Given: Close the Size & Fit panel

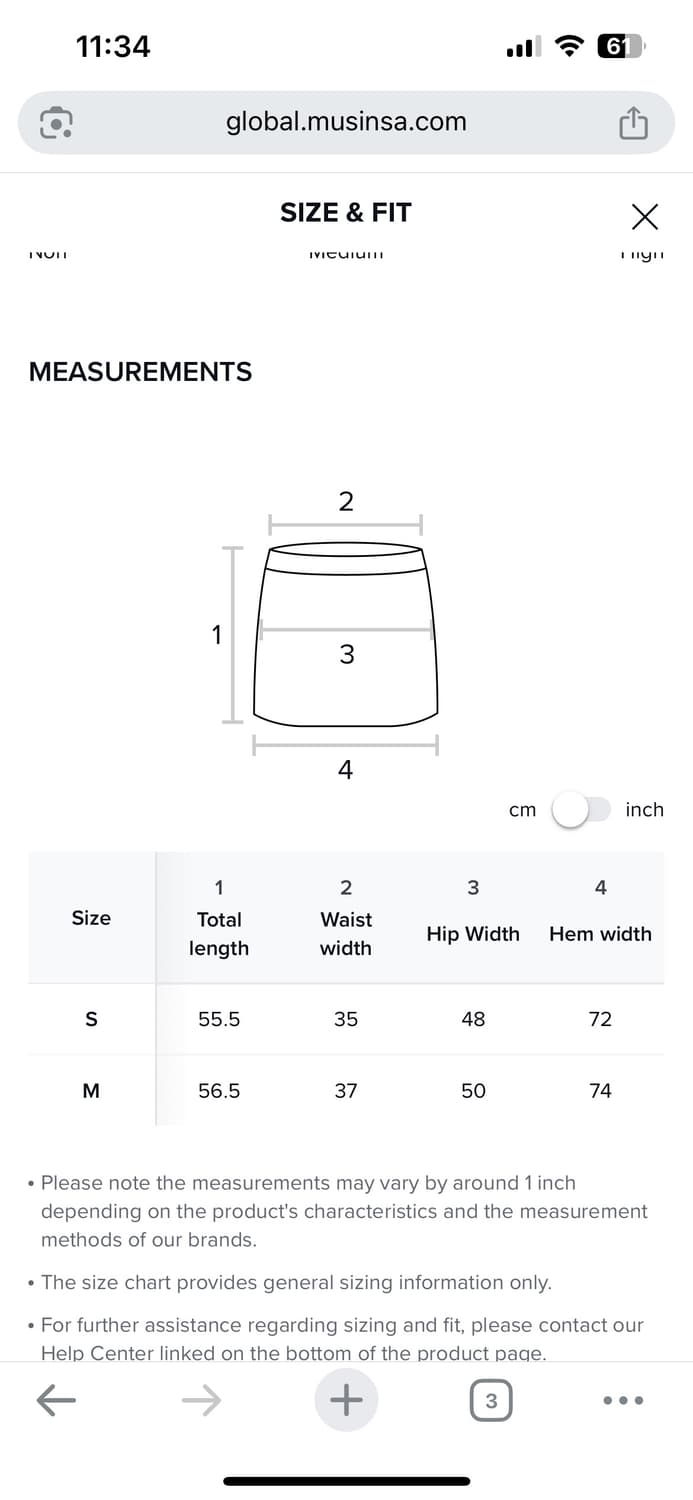Looking at the screenshot, I should tap(645, 215).
